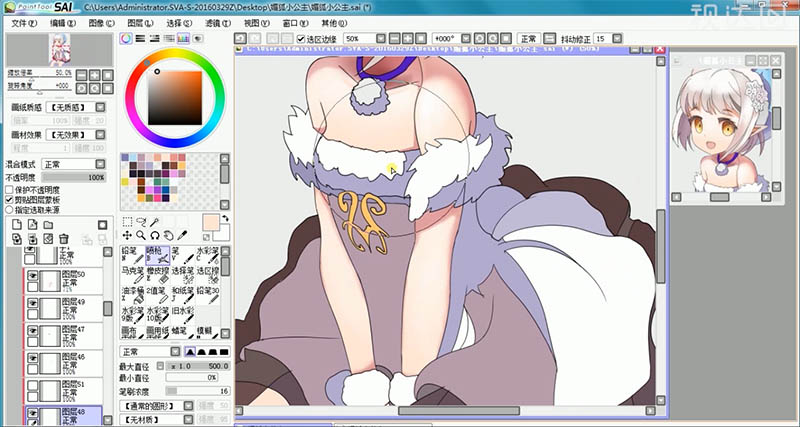Select the rotate canvas tool
This screenshot has height=427, width=800.
(155, 235)
